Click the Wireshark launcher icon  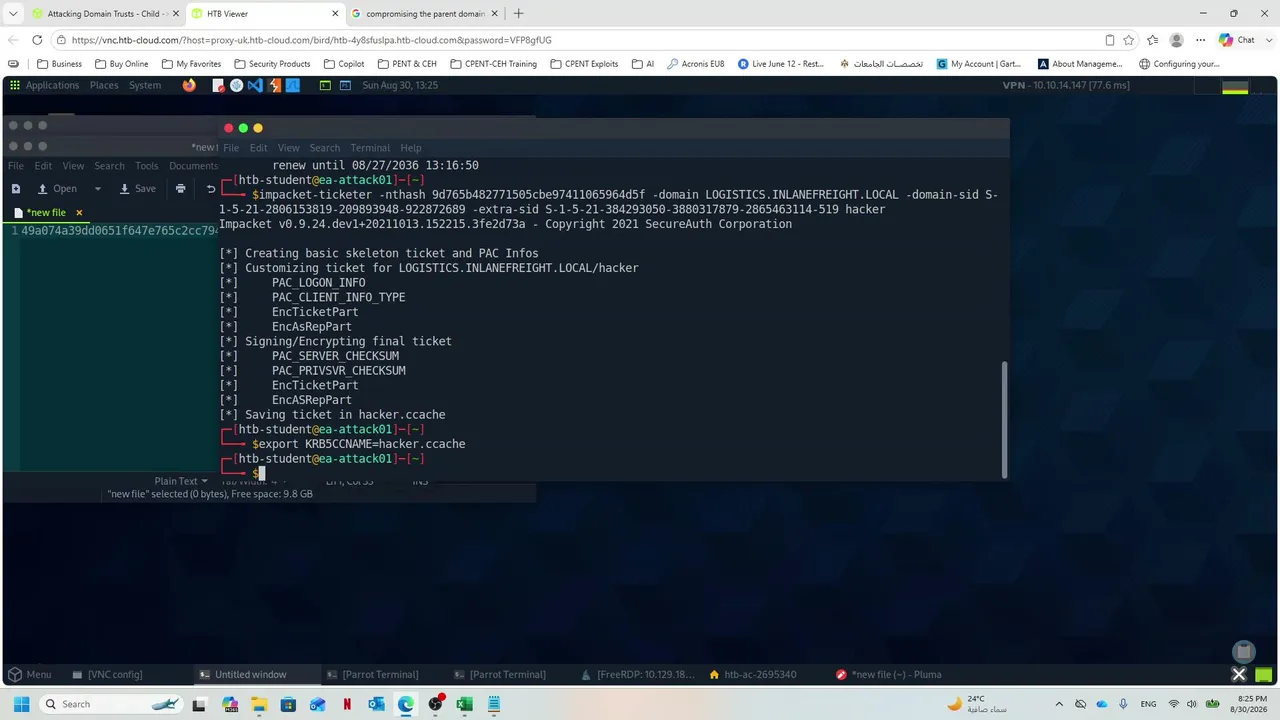(293, 85)
